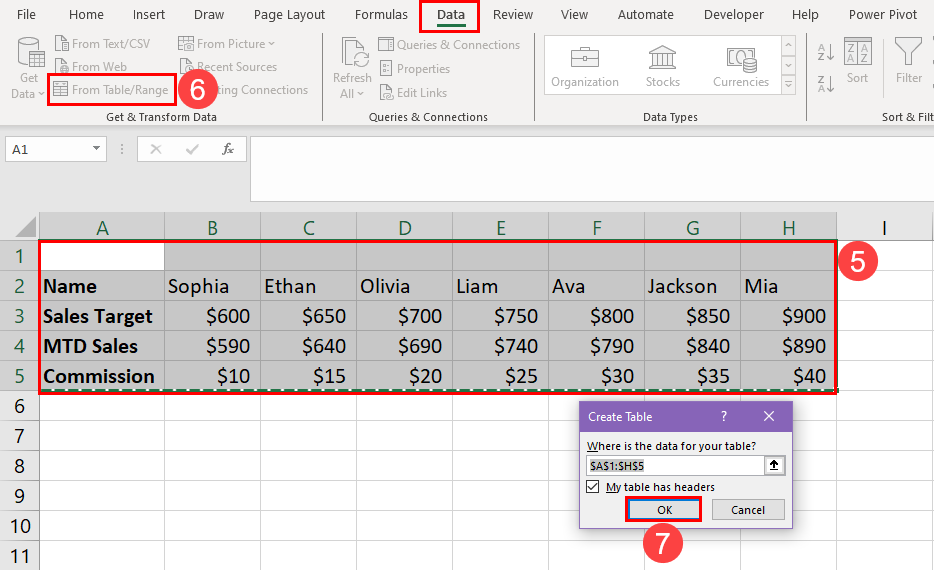Select row 8 header
Screen dimensions: 934x570
[x=19, y=466]
